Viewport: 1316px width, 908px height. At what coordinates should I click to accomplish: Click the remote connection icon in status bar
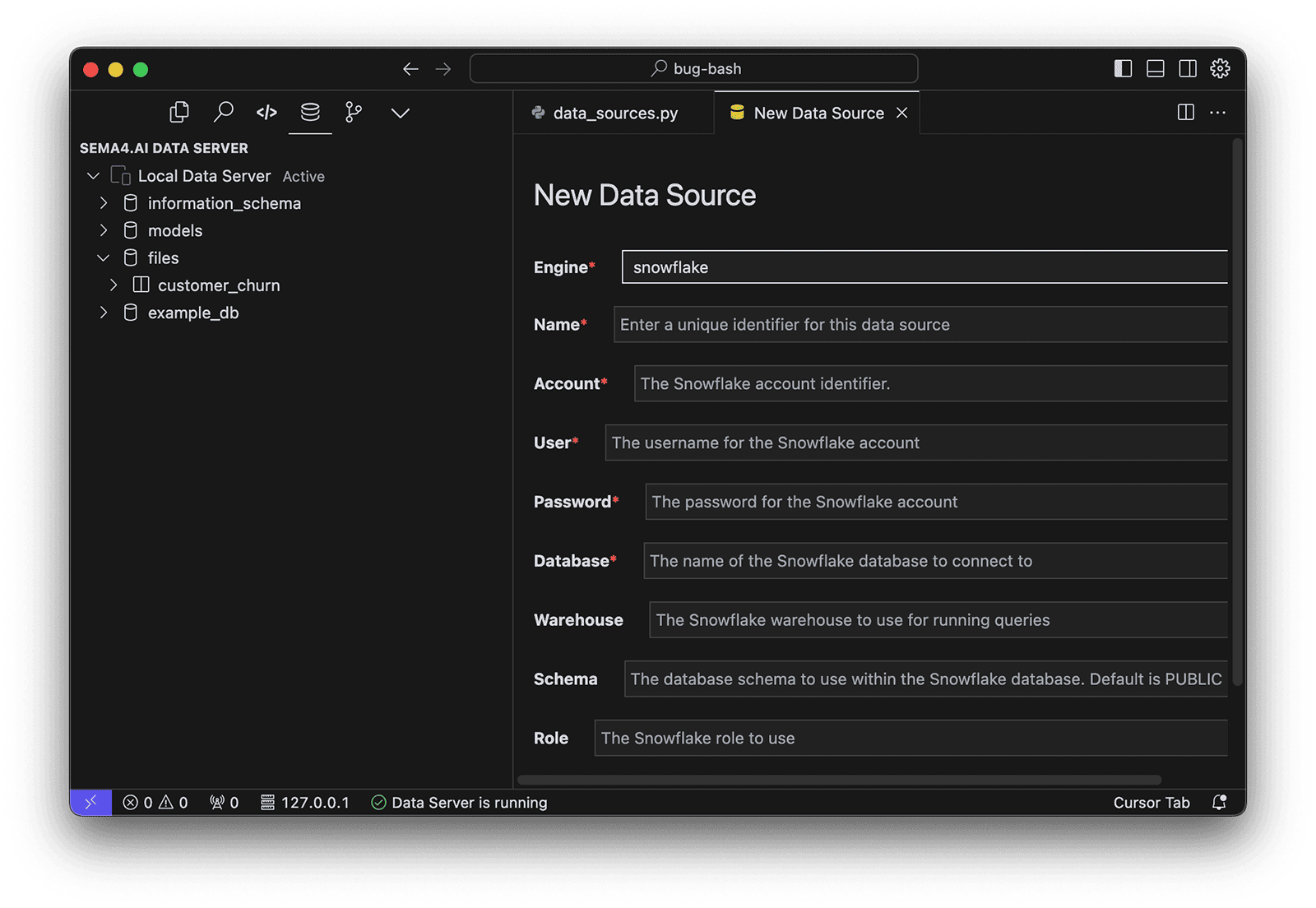[x=90, y=802]
